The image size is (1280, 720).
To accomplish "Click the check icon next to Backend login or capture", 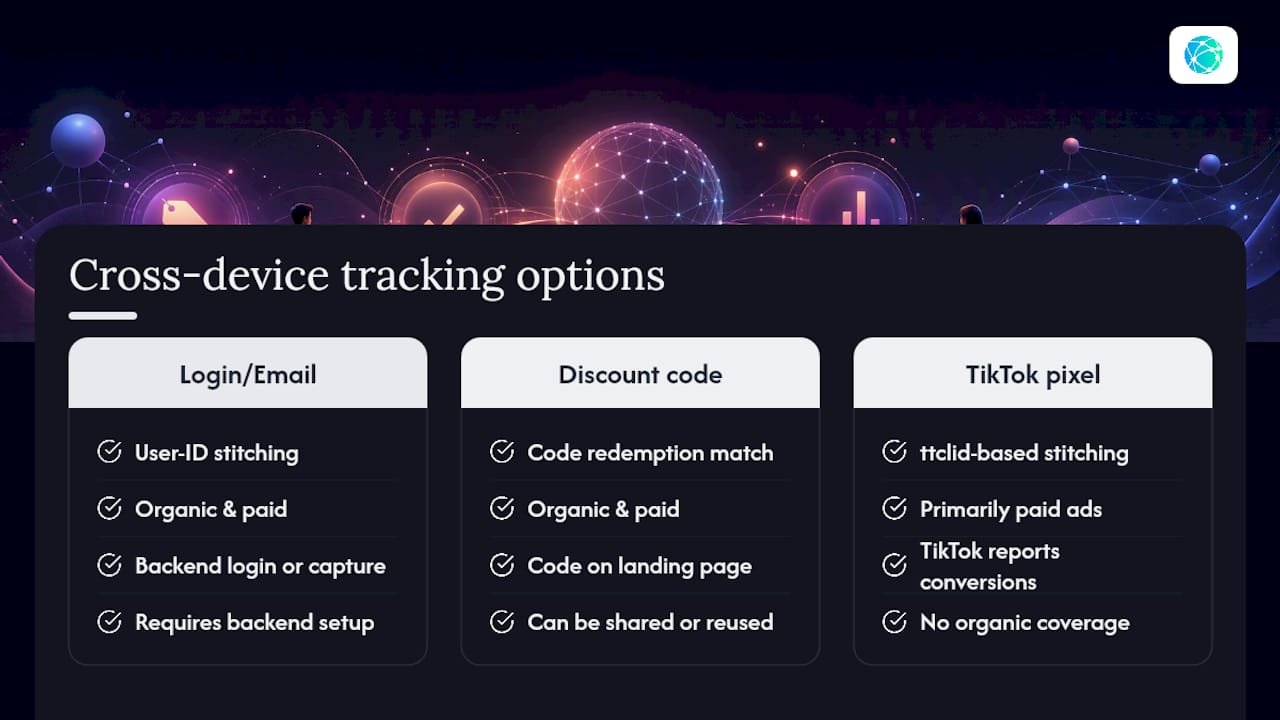I will point(109,565).
